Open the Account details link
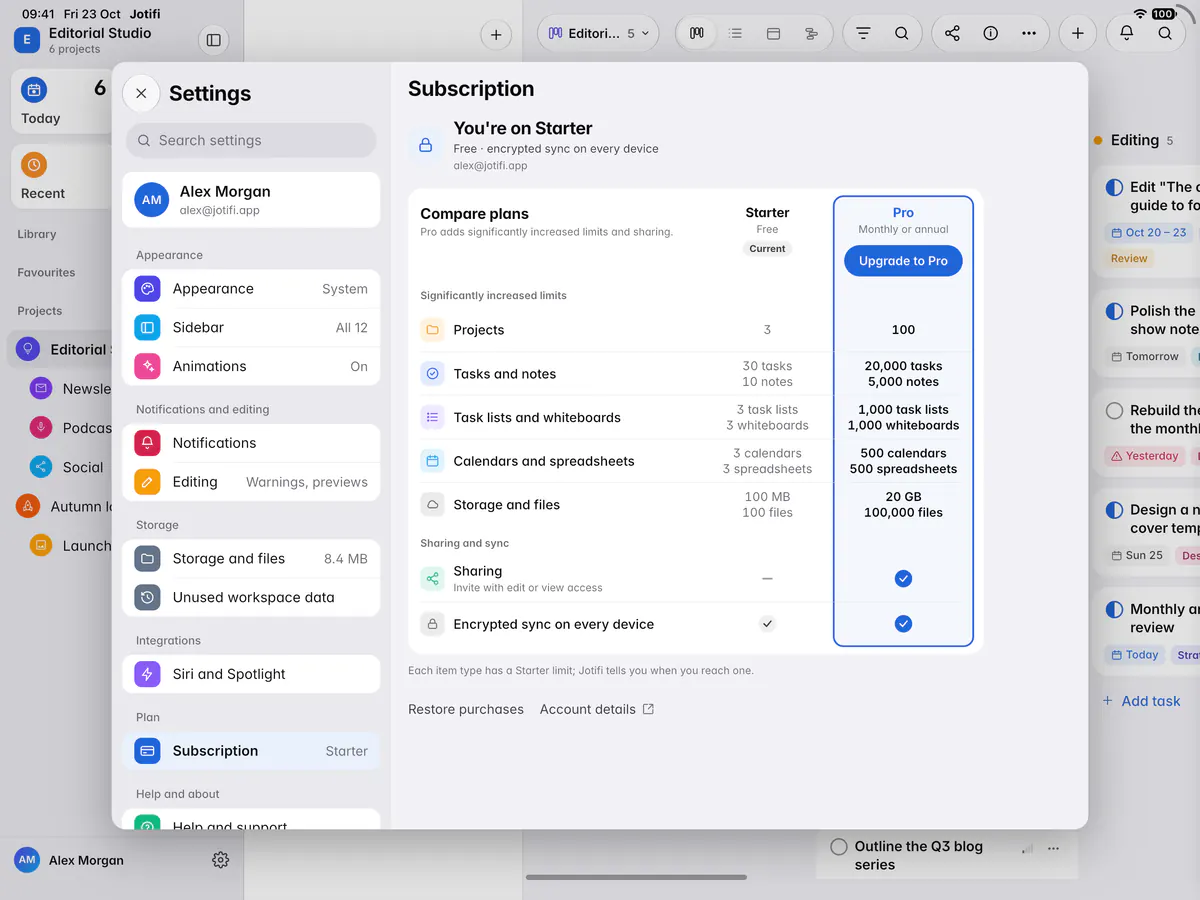This screenshot has width=1200, height=900. tap(597, 709)
